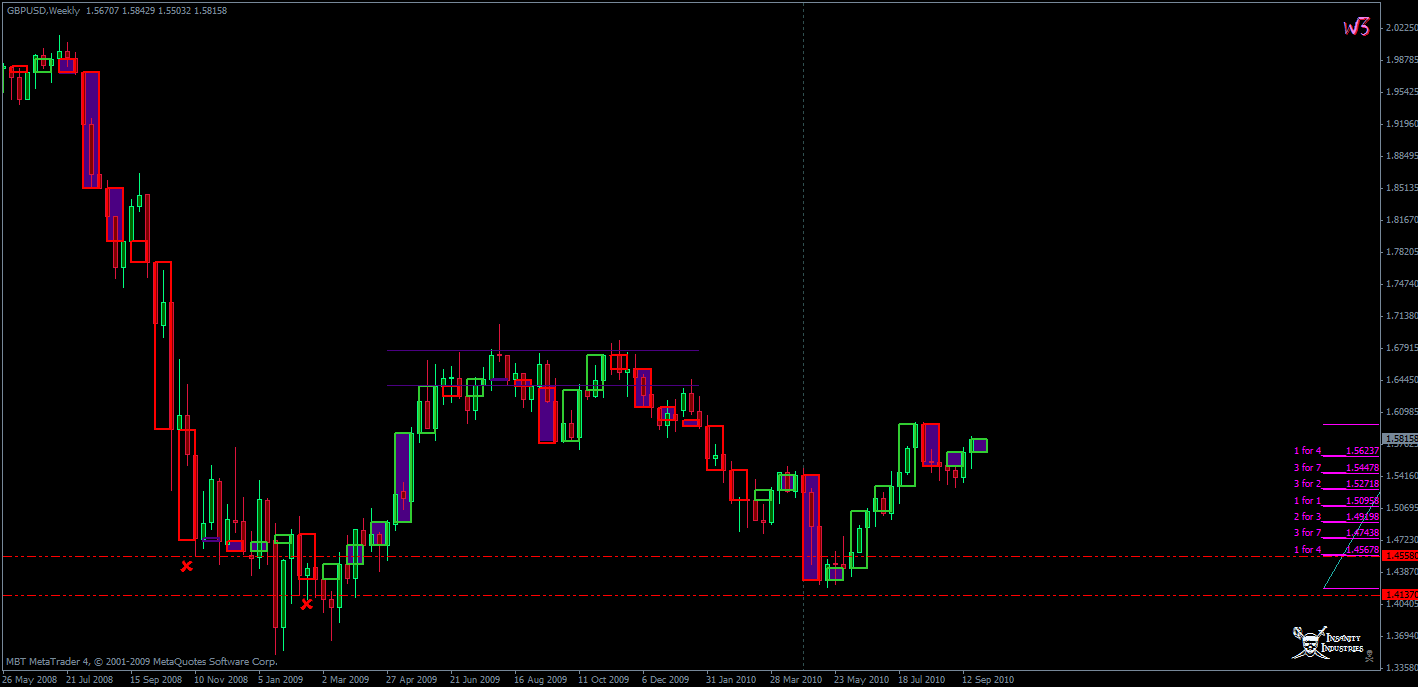Select the cyan trend line by the price scale

[x=1350, y=540]
